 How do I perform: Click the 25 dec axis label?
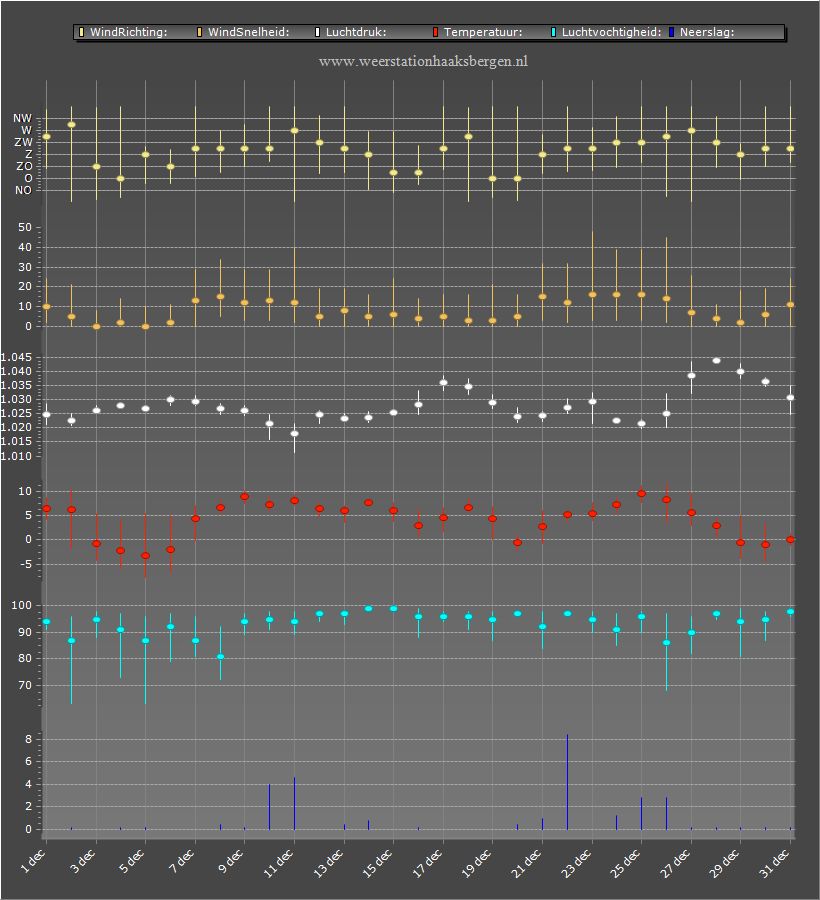[x=625, y=863]
